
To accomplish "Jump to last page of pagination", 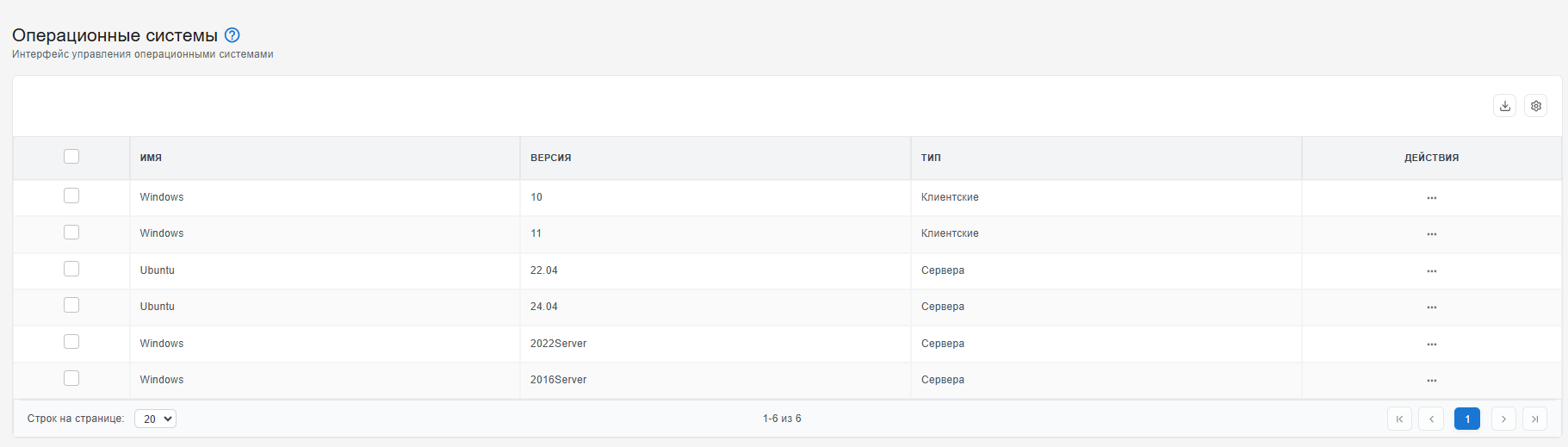I will (x=1534, y=419).
